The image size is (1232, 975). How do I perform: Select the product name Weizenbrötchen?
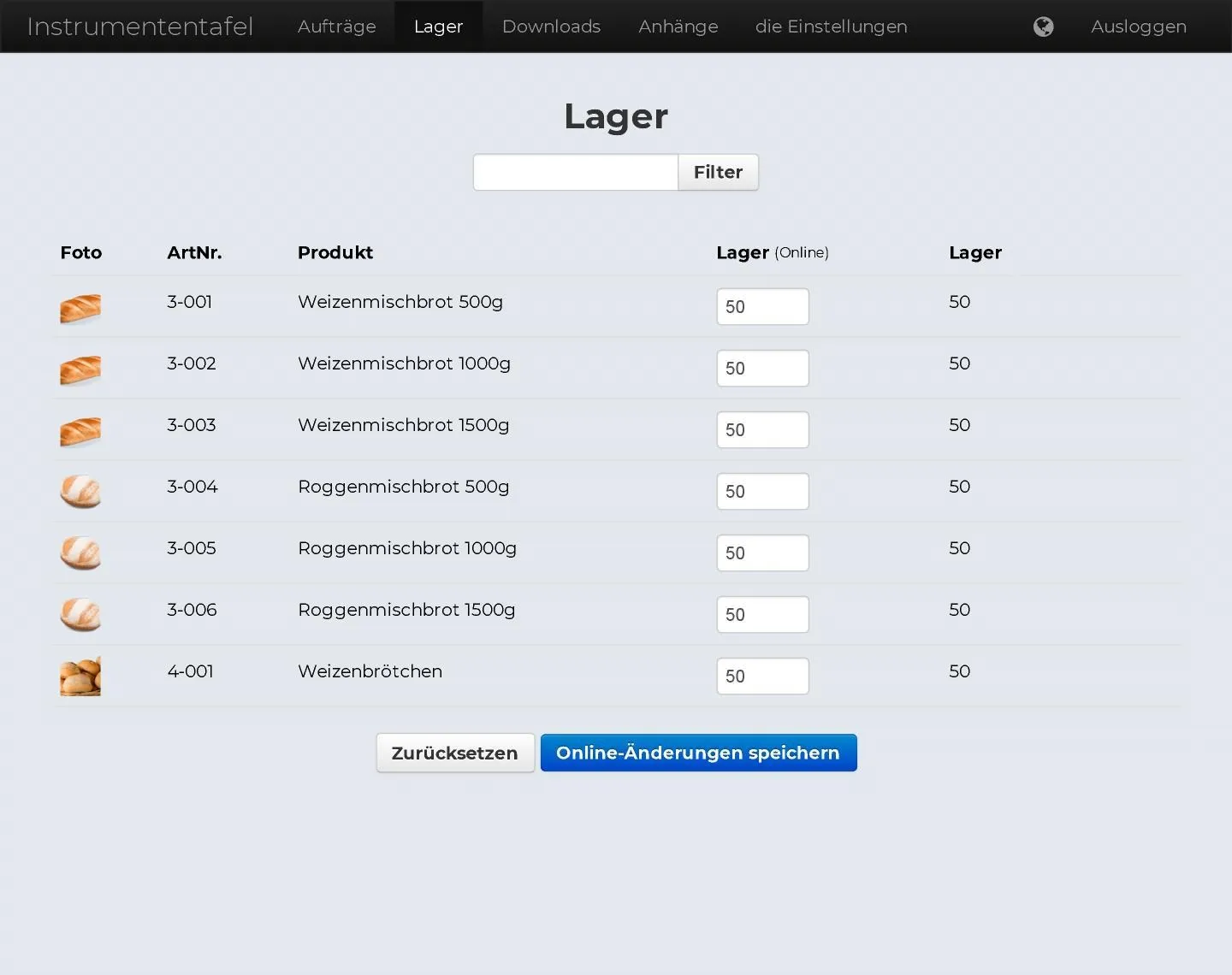tap(370, 671)
